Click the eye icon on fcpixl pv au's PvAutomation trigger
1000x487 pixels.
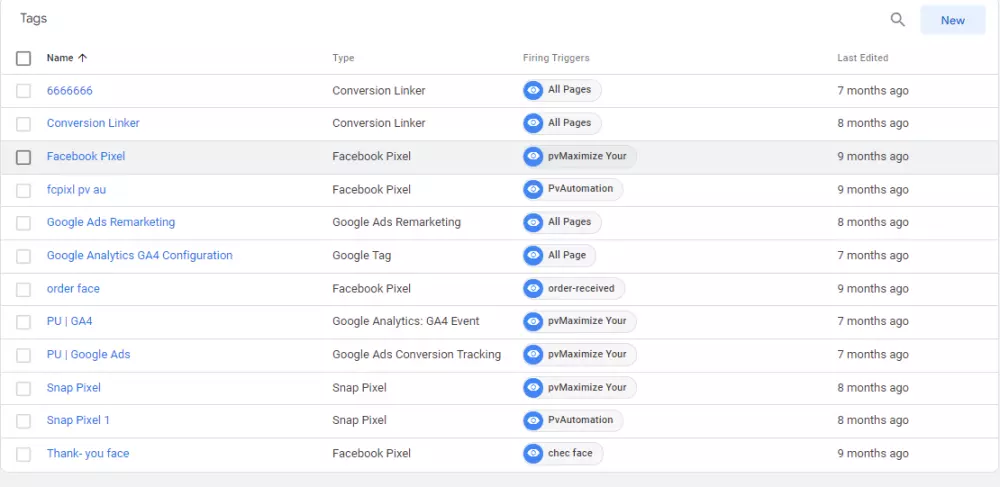(534, 189)
